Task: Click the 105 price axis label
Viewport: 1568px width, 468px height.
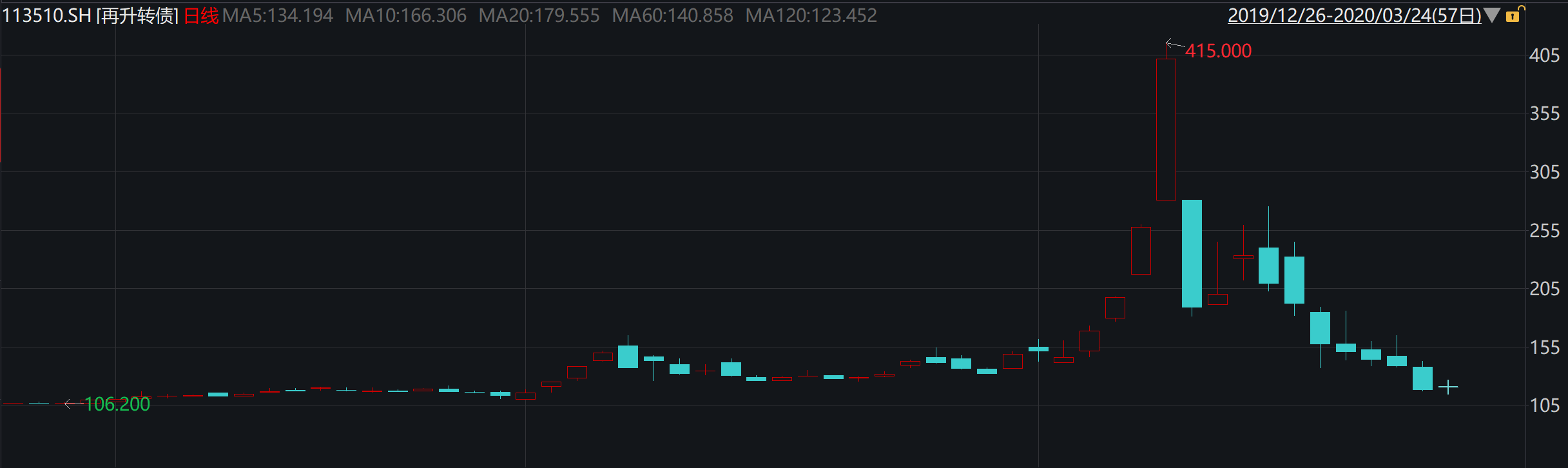Action: click(1544, 405)
